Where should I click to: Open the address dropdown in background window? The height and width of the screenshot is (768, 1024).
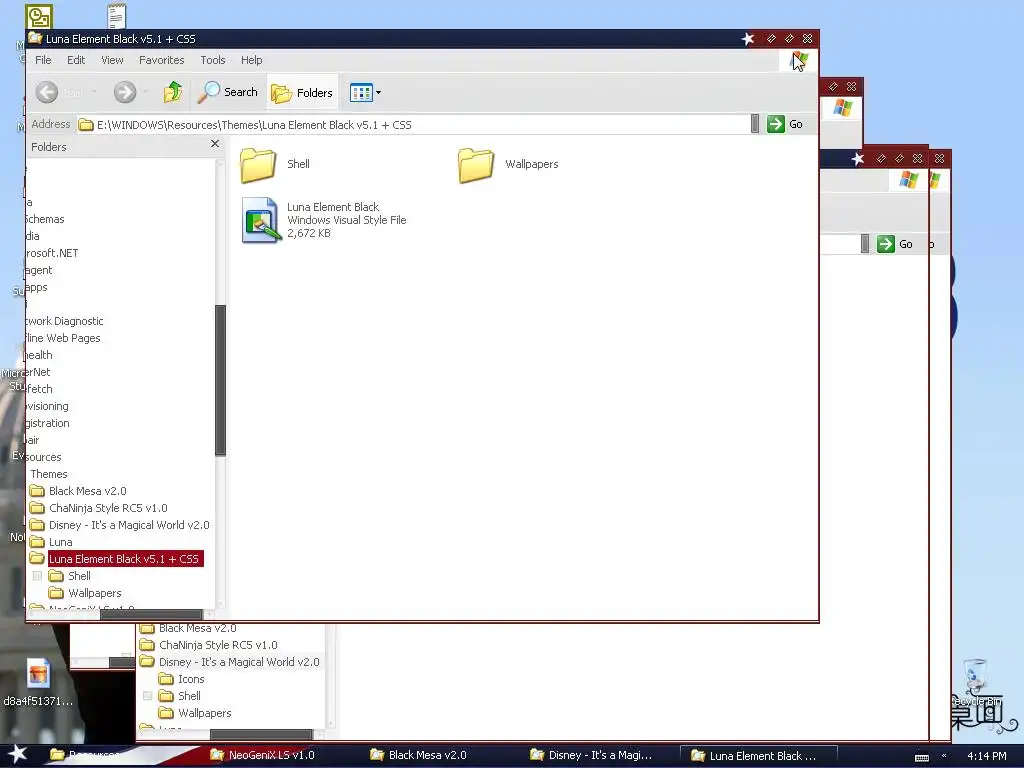click(x=865, y=244)
